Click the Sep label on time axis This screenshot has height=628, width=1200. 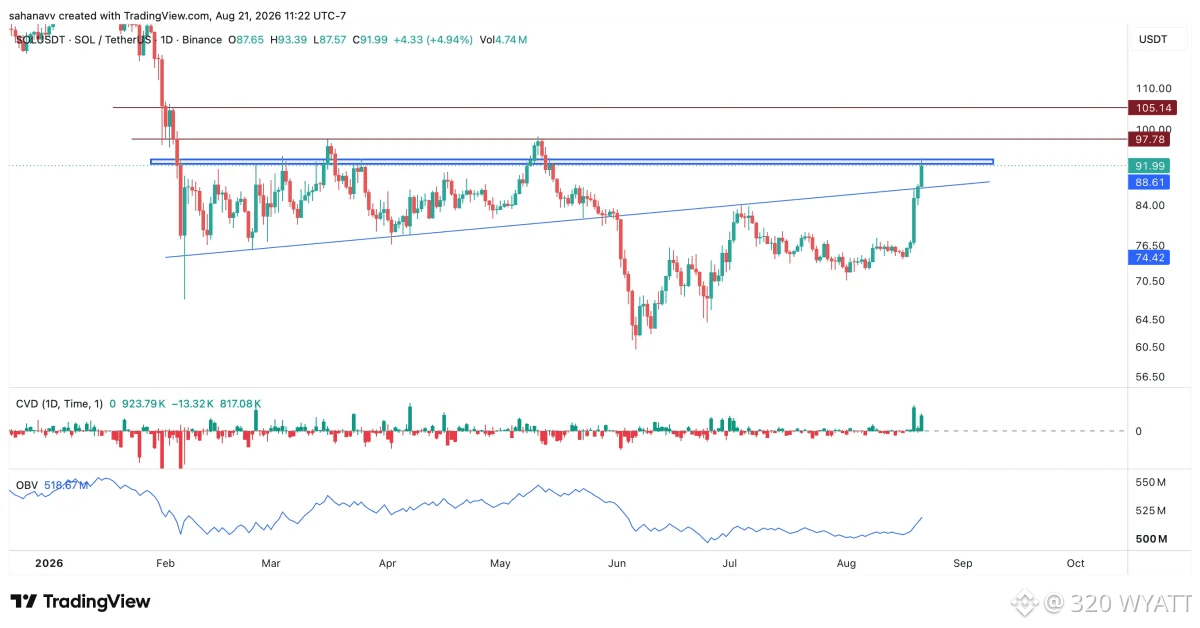coord(963,563)
